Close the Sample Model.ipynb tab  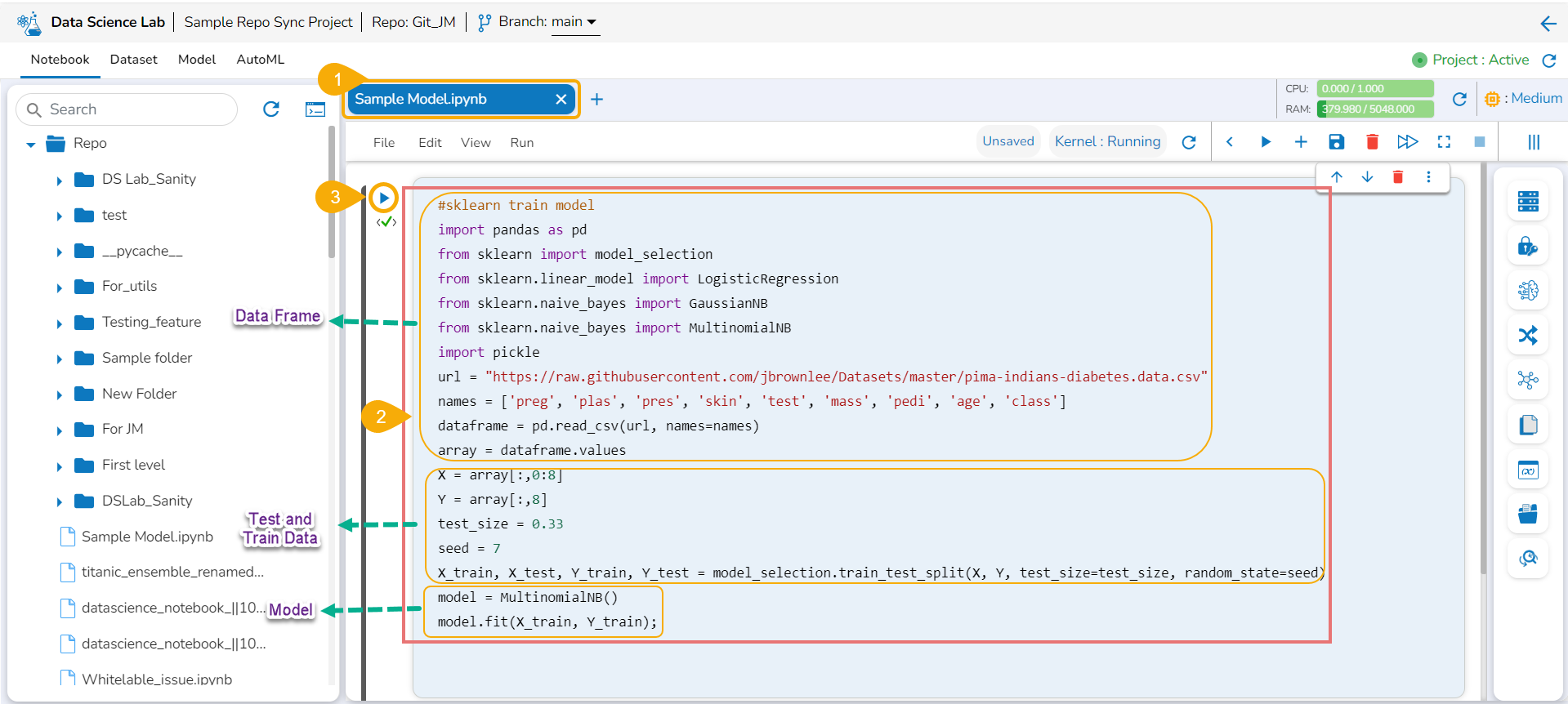(561, 100)
